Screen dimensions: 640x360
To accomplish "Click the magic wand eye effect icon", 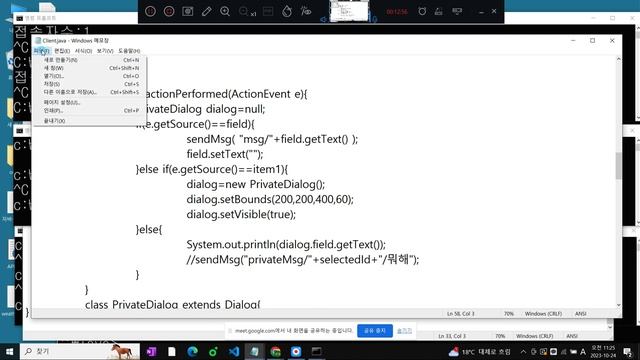I will coord(306,11).
